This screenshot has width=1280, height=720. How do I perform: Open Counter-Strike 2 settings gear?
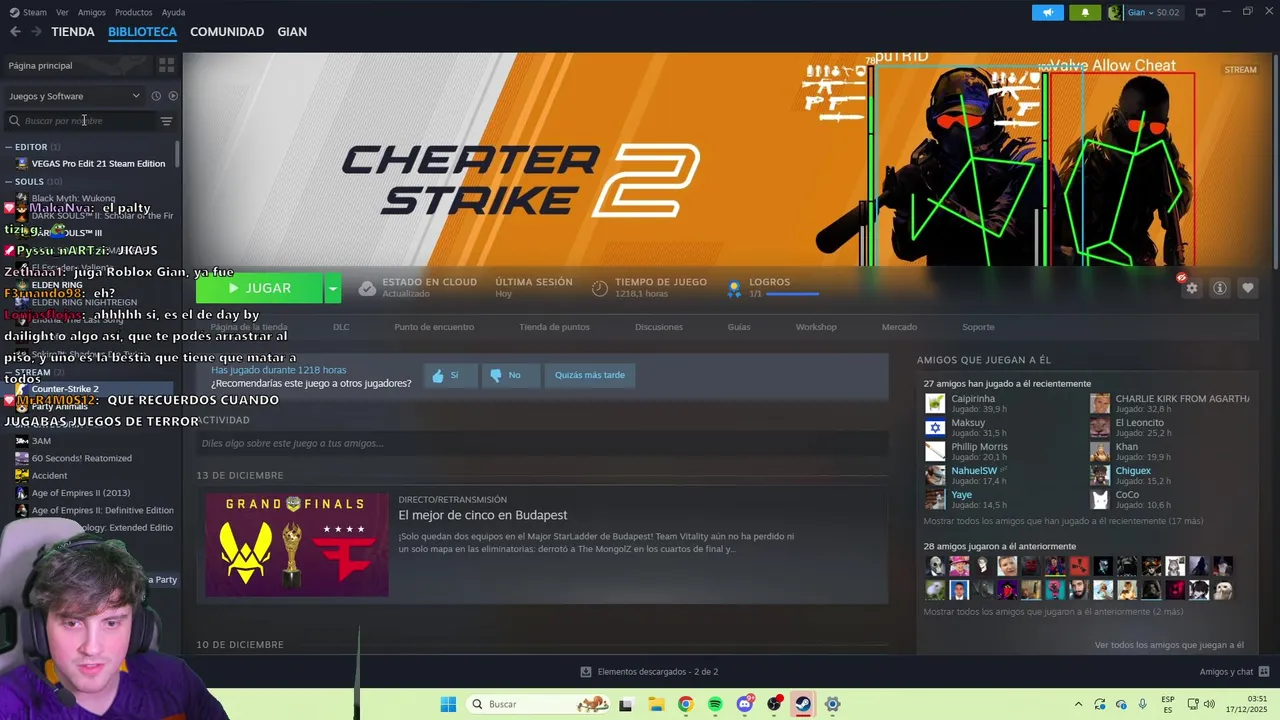point(1191,288)
